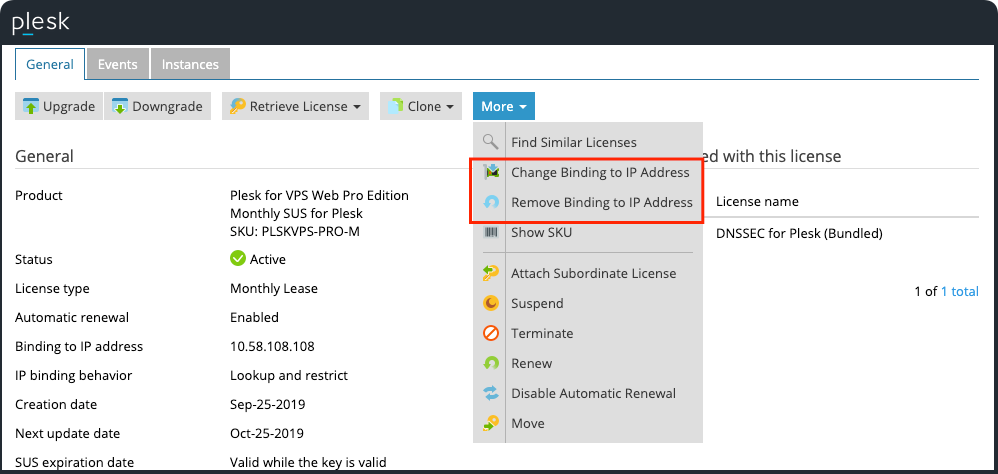
Task: Open the Retrieve License dropdown
Action: point(296,106)
